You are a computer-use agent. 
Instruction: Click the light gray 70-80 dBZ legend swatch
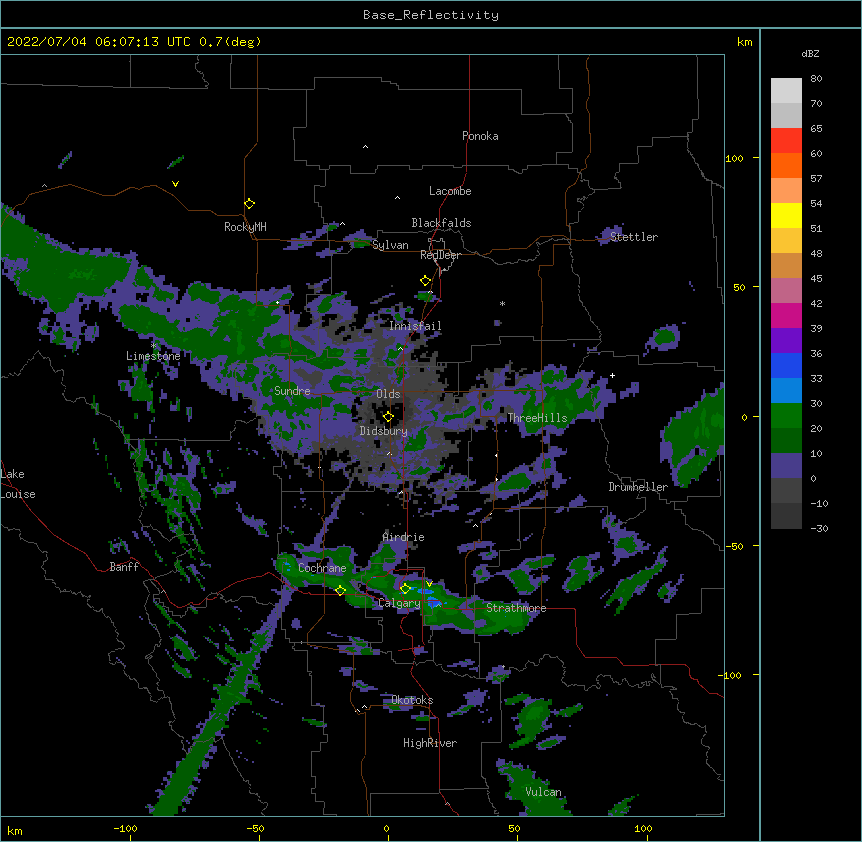point(786,91)
